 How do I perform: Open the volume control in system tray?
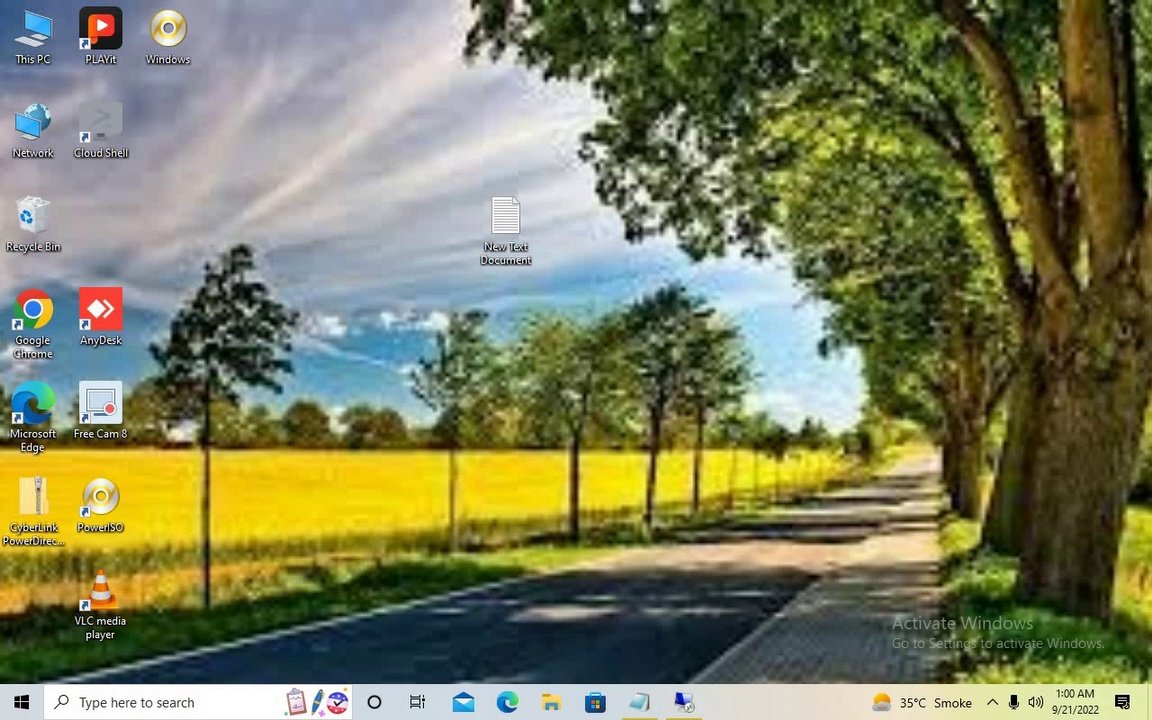click(x=1035, y=702)
